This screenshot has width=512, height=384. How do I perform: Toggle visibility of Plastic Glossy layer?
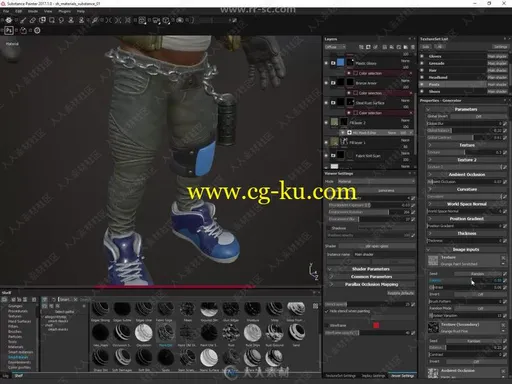(x=326, y=63)
